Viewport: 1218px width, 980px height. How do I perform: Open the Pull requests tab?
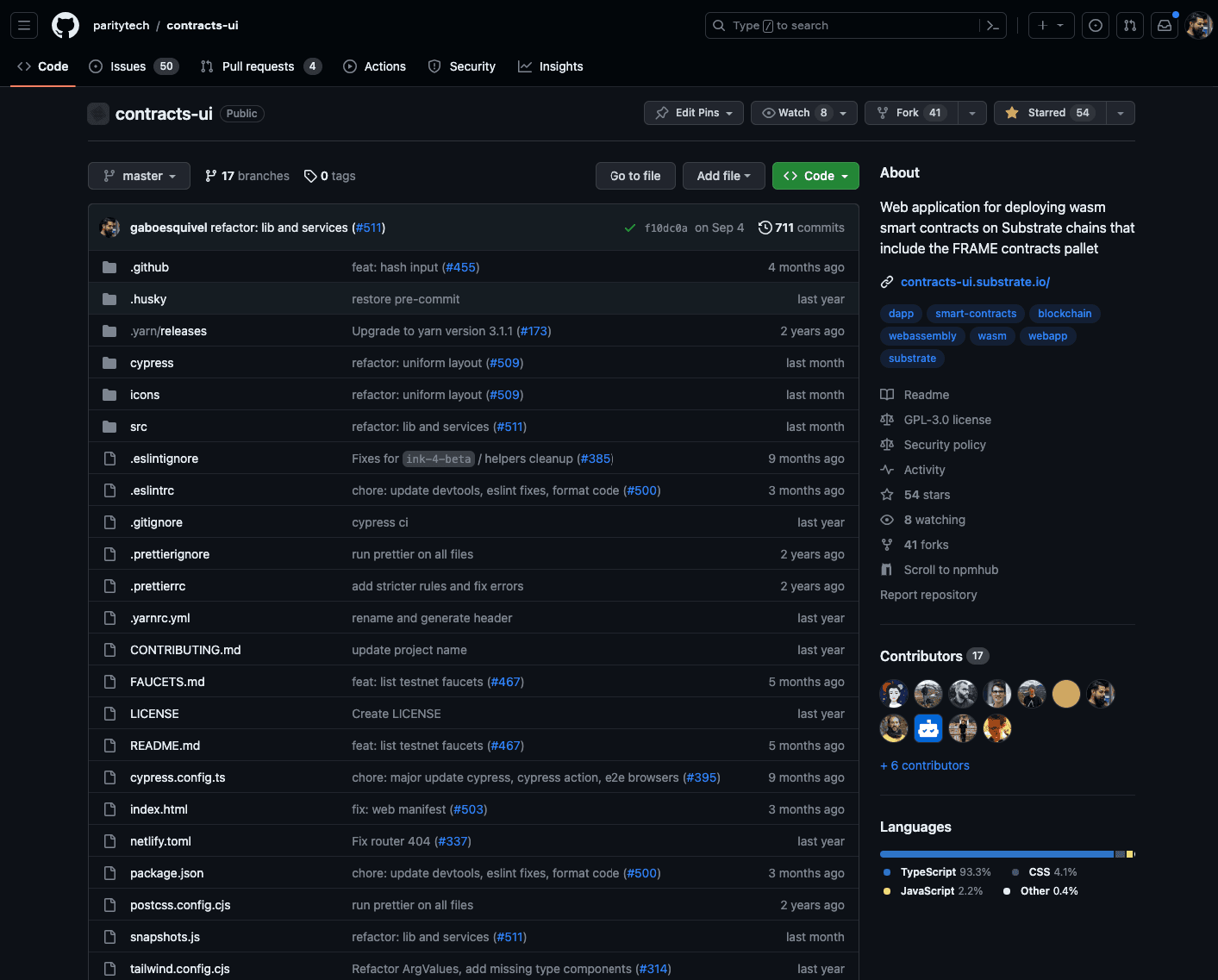click(260, 66)
